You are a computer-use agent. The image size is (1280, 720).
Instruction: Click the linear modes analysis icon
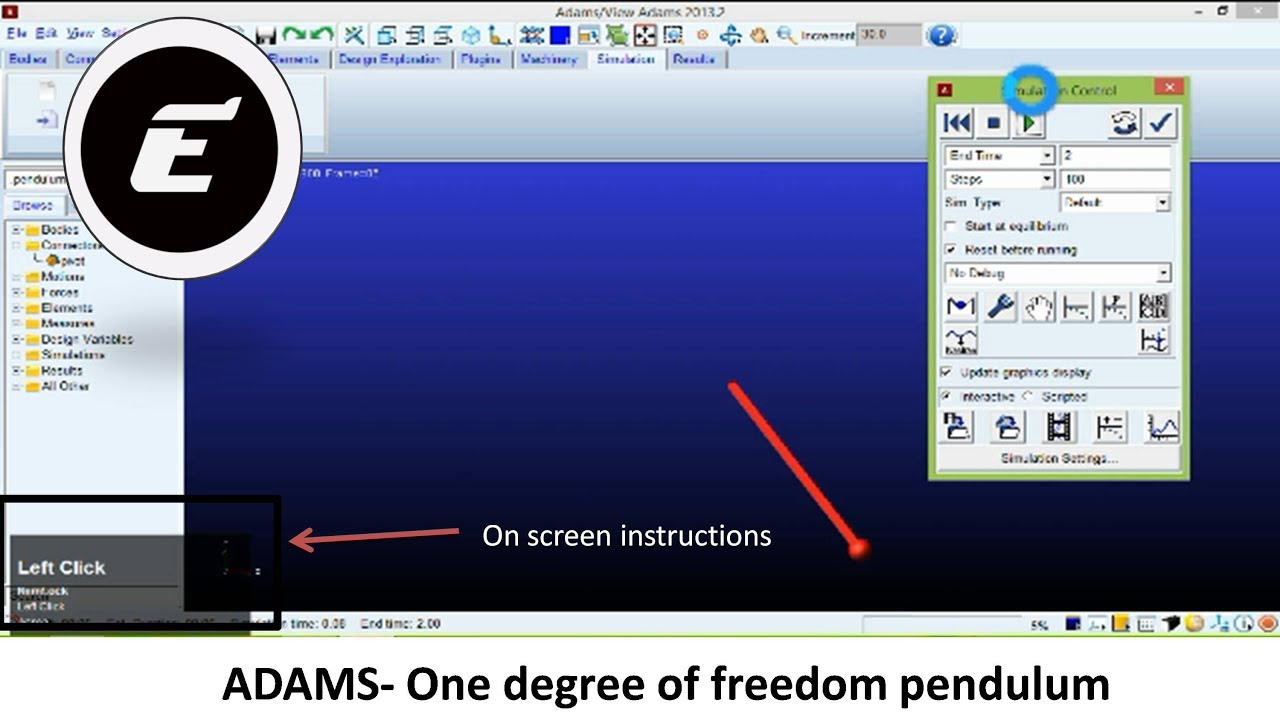(1077, 307)
